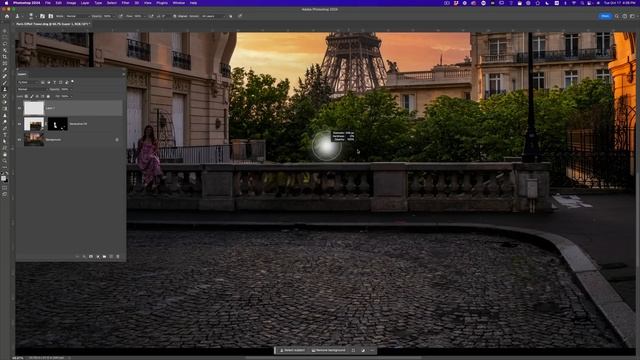This screenshot has height=360, width=640.
Task: Select the Move tool
Action: pos(5,31)
